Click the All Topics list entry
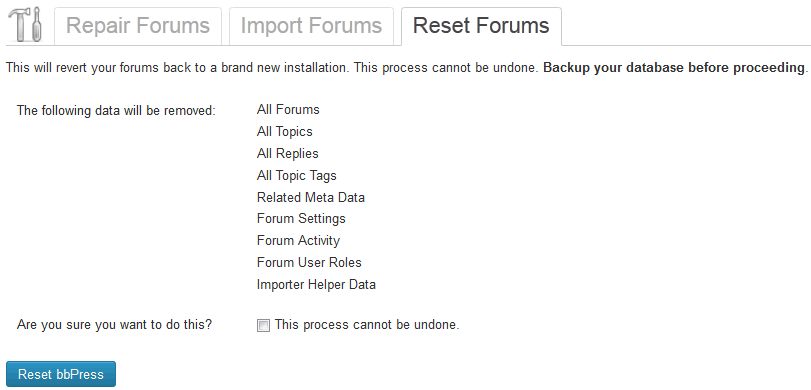Screen dimensions: 811x390 click(x=284, y=131)
